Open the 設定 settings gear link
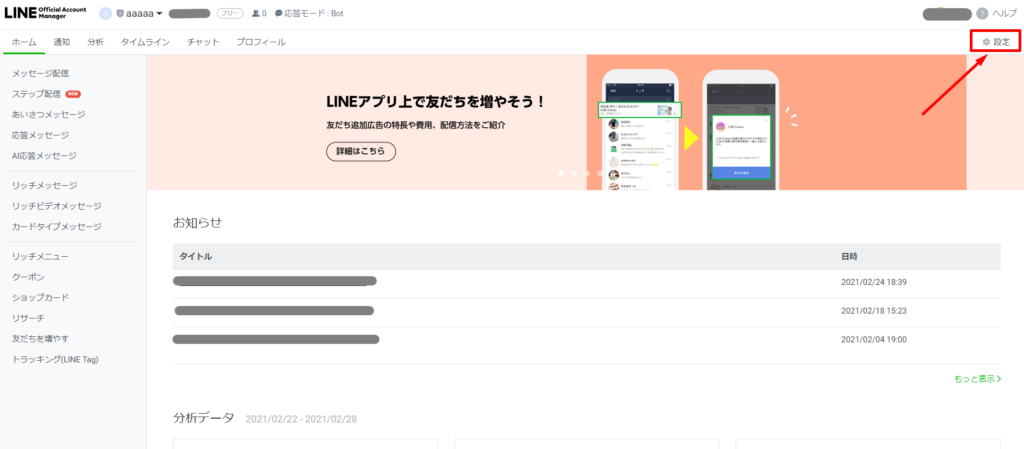This screenshot has width=1024, height=449. [x=996, y=42]
